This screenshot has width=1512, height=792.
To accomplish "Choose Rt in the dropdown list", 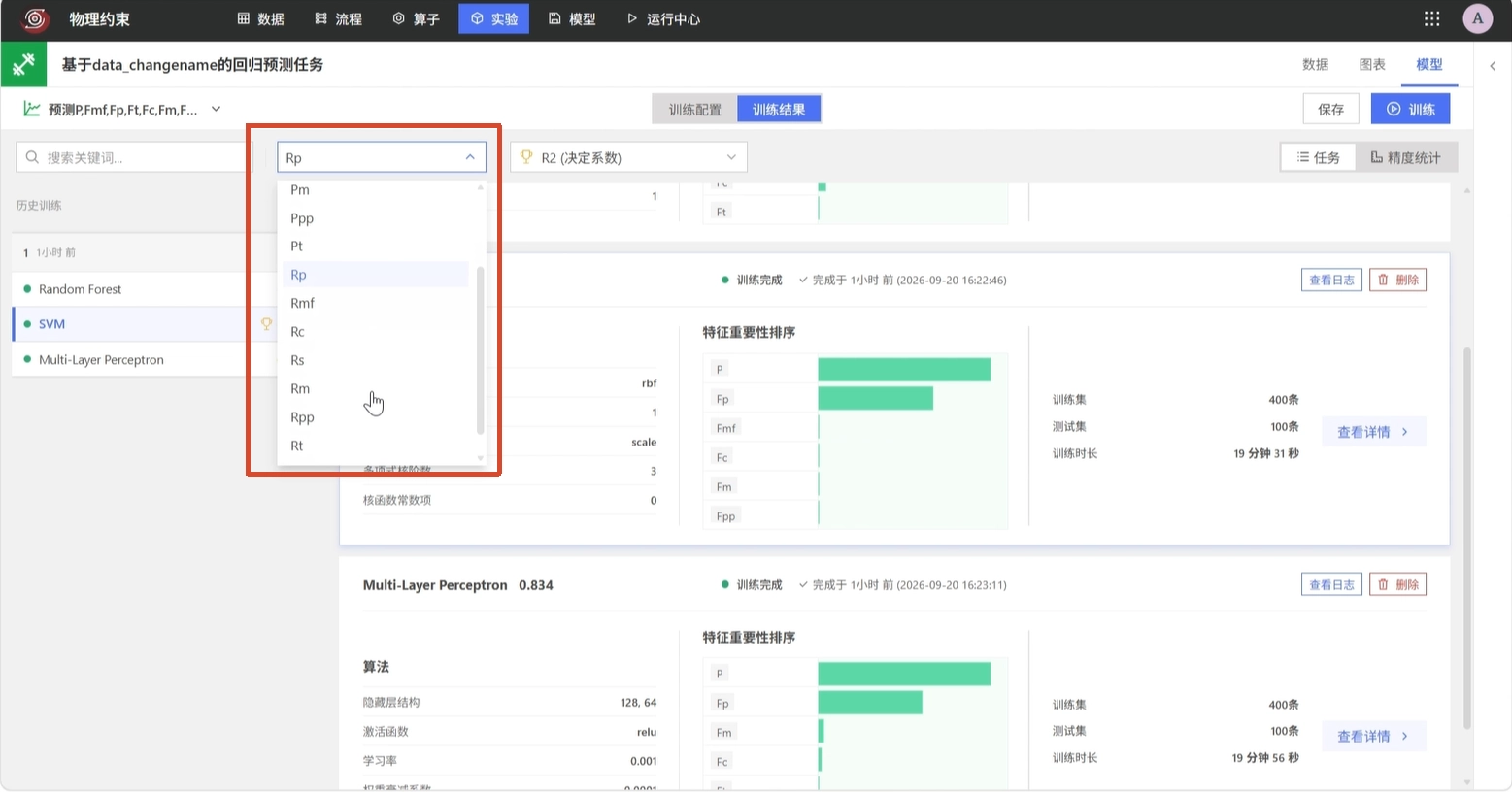I will (376, 445).
